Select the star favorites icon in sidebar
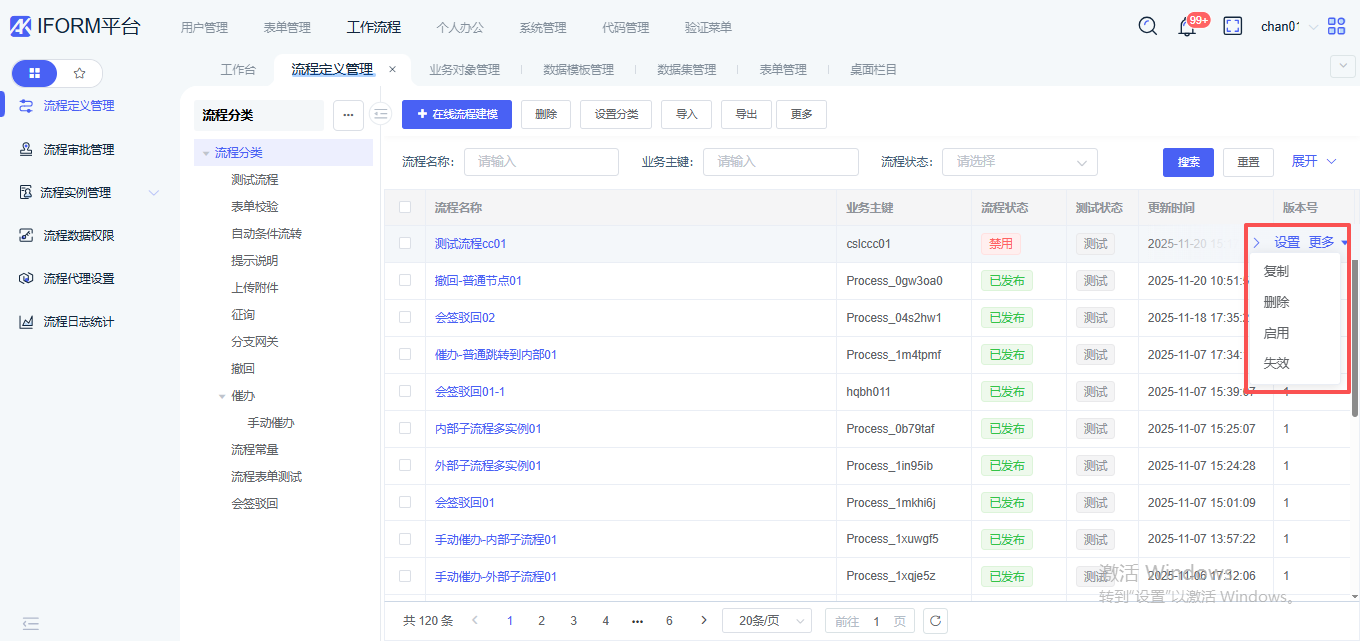The image size is (1360, 641). 80,73
